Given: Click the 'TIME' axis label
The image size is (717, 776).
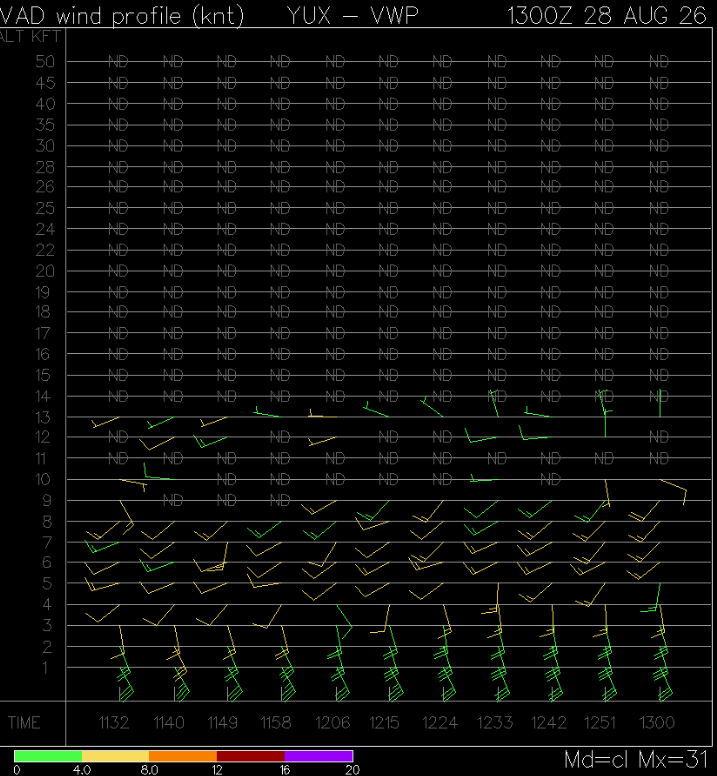Looking at the screenshot, I should tap(24, 723).
